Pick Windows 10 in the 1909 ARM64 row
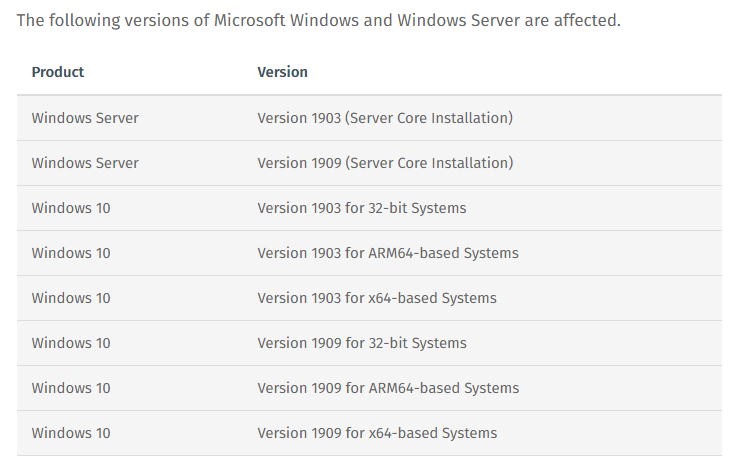Screen dimensions: 746x472 click(x=71, y=388)
